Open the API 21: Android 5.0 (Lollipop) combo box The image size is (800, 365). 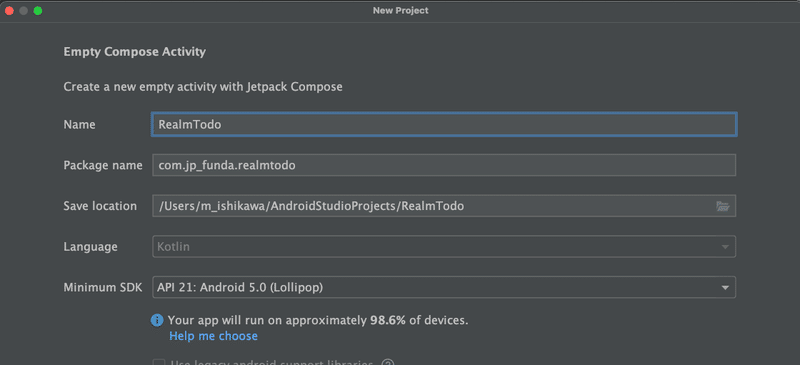click(x=444, y=287)
